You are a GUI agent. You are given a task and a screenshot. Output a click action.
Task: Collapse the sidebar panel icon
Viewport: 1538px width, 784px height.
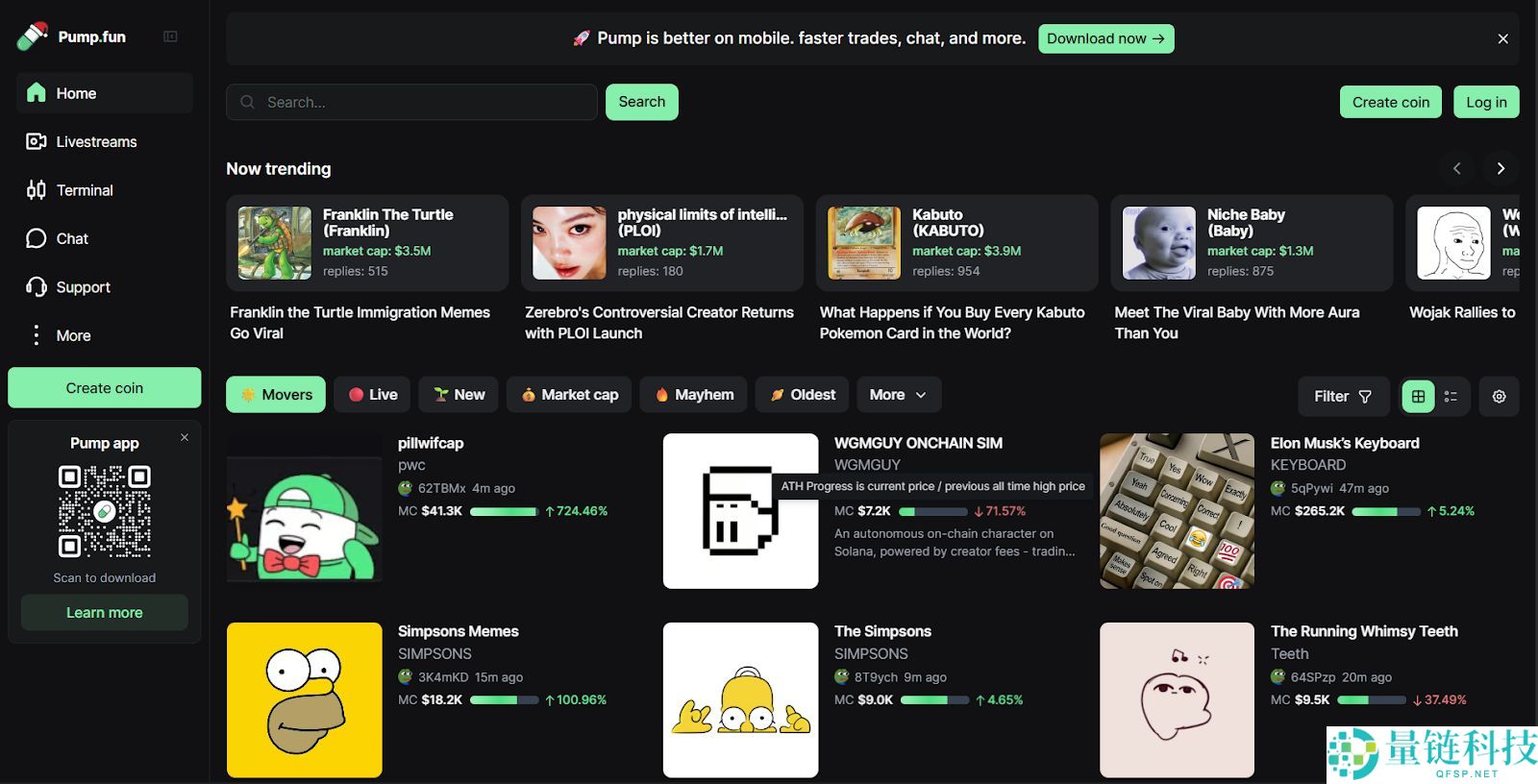(x=170, y=37)
